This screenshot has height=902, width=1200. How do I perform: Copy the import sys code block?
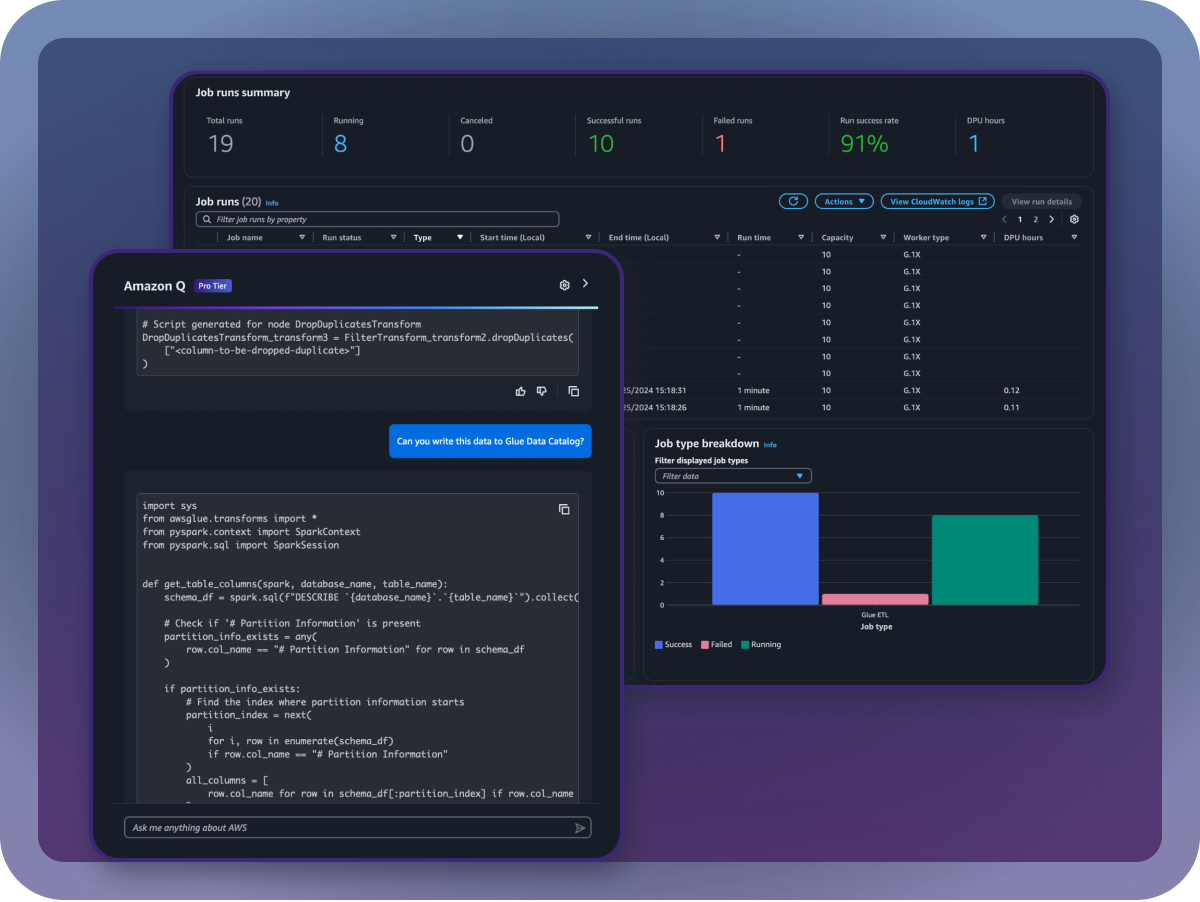pos(564,509)
